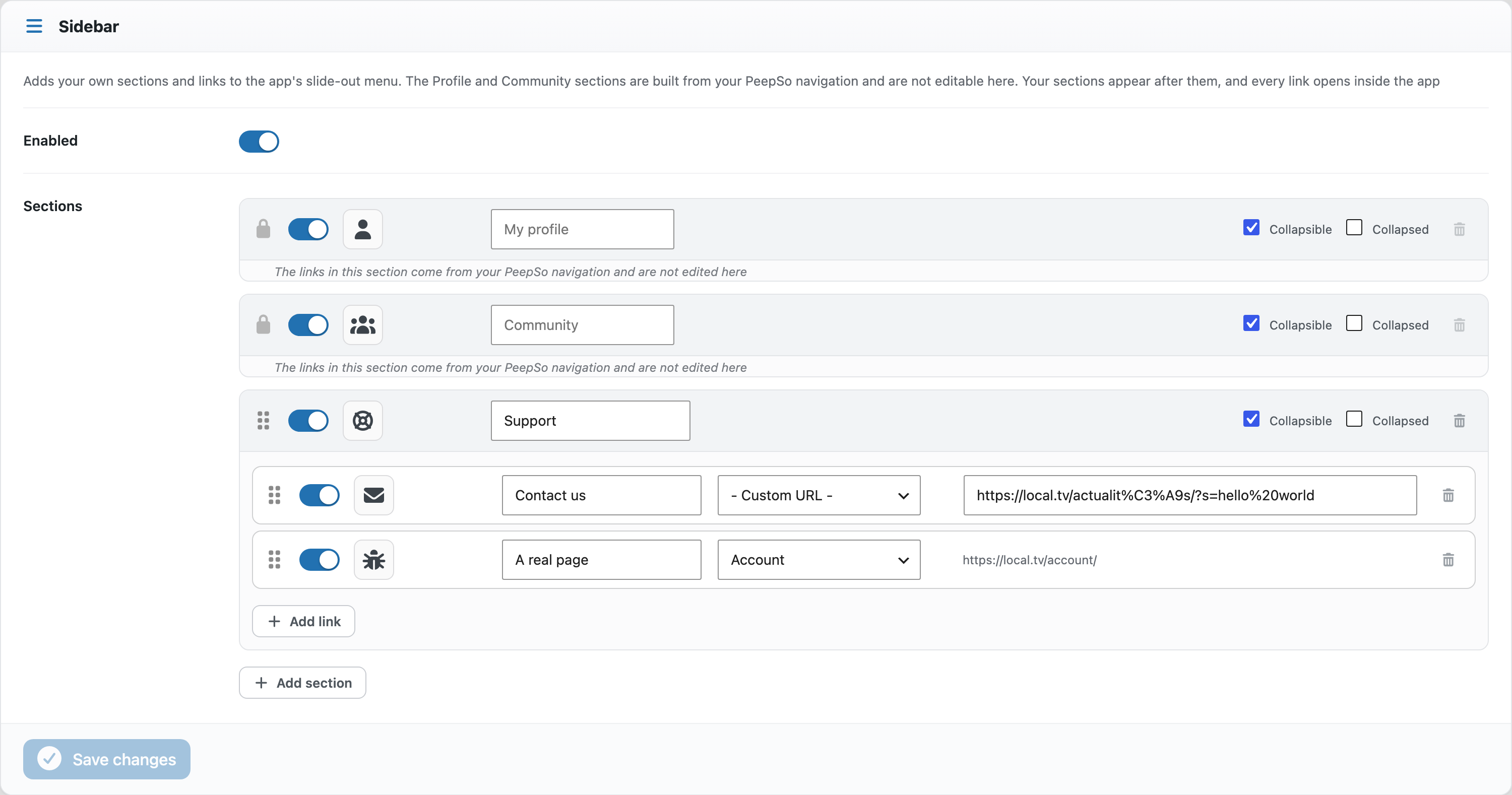Grab the drag handle of A real page link
Viewport: 1512px width, 795px height.
click(x=275, y=559)
